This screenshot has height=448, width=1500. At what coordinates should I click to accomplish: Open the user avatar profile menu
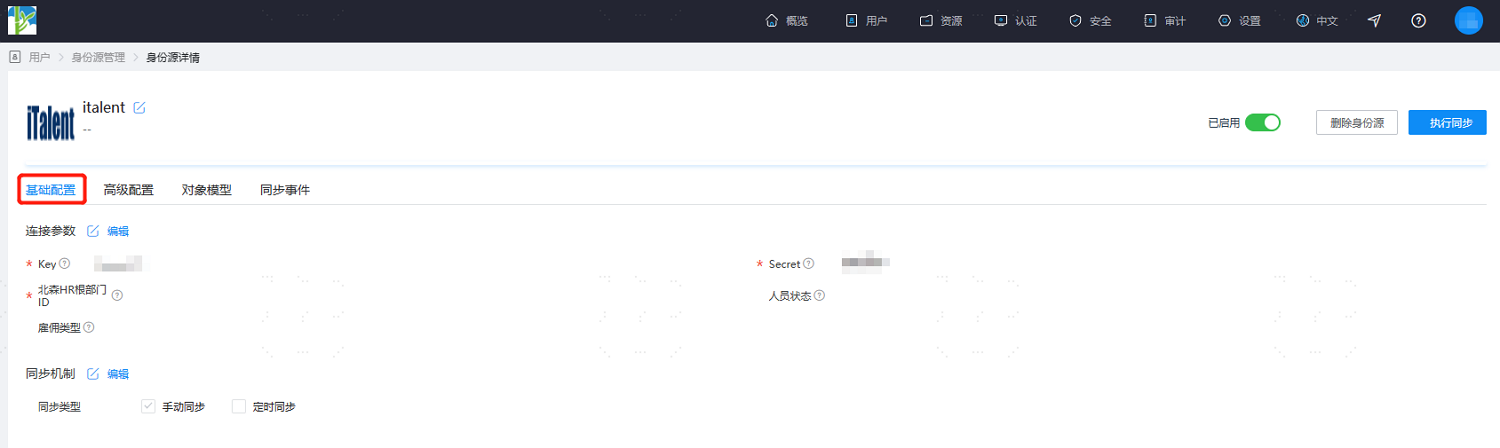point(1468,20)
